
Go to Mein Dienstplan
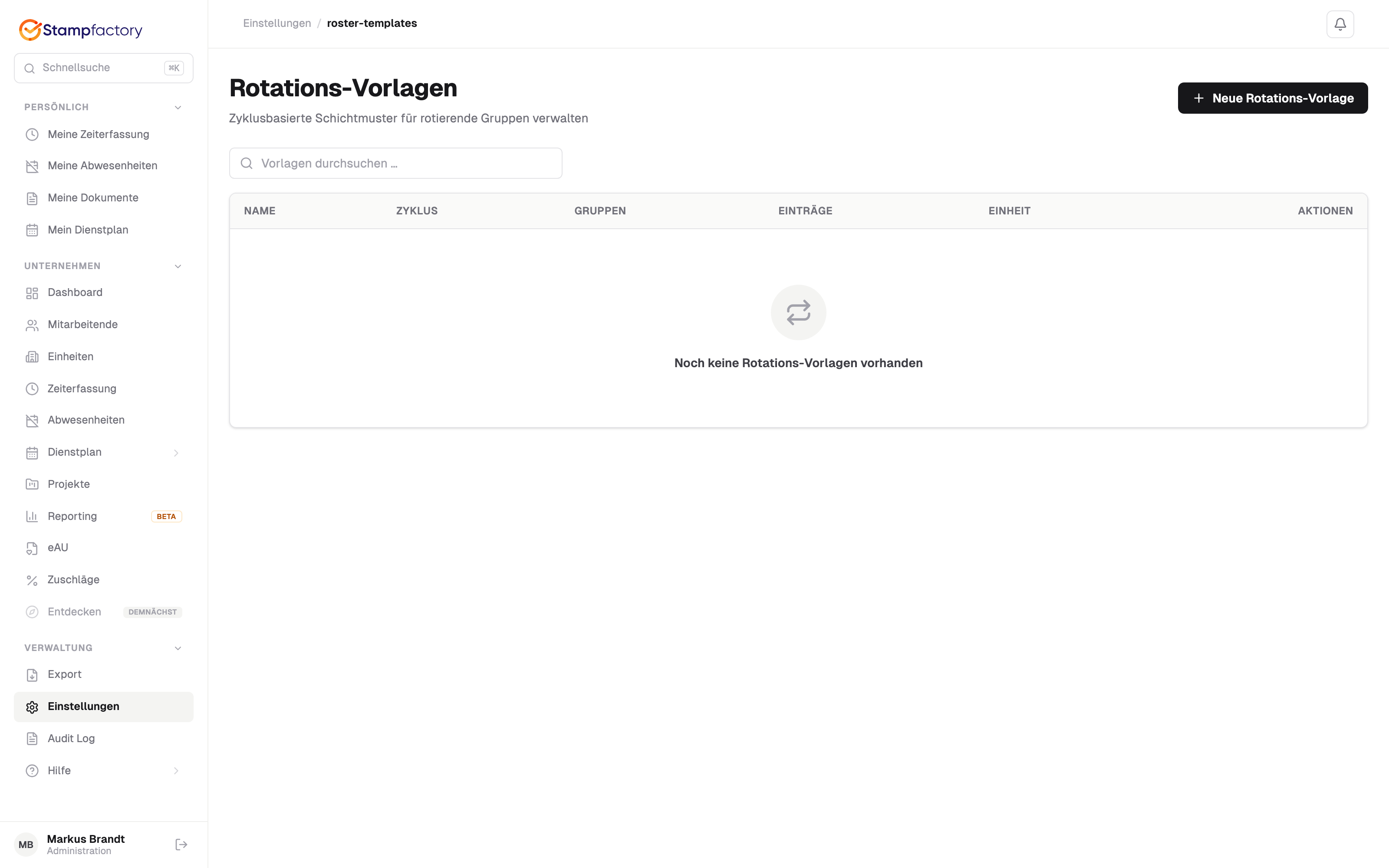pos(103,230)
